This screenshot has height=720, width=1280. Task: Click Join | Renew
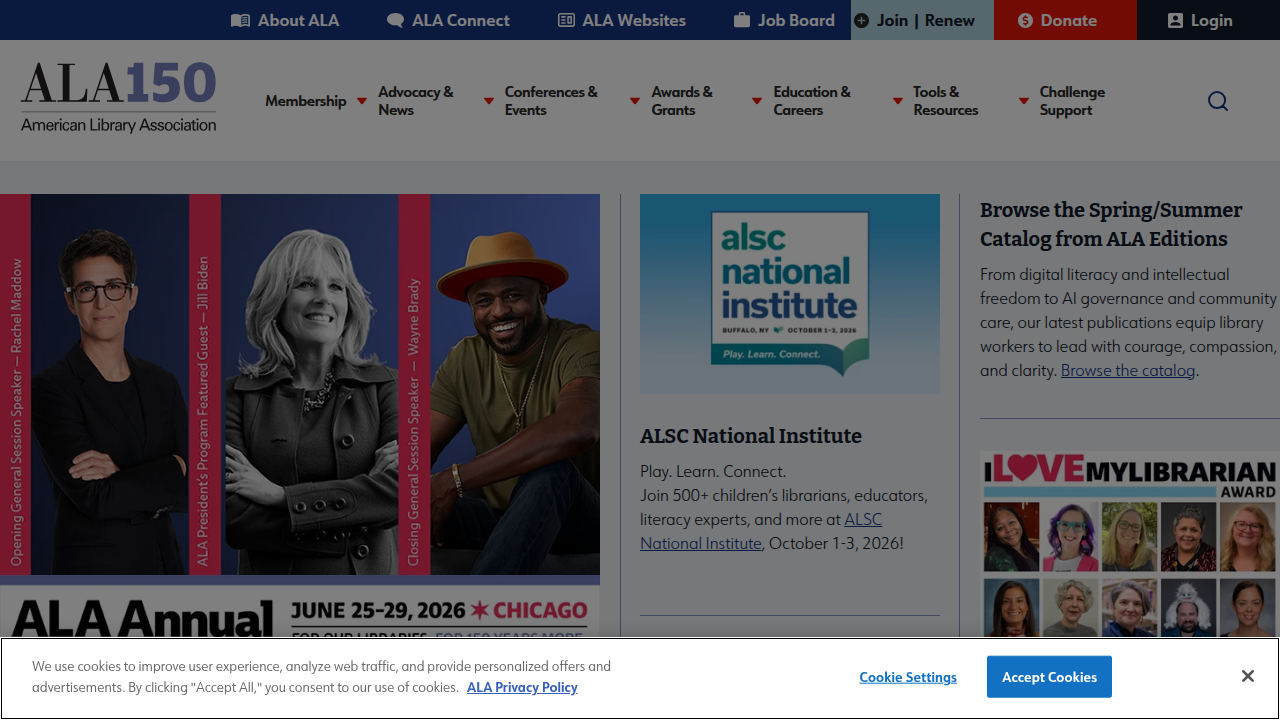922,20
